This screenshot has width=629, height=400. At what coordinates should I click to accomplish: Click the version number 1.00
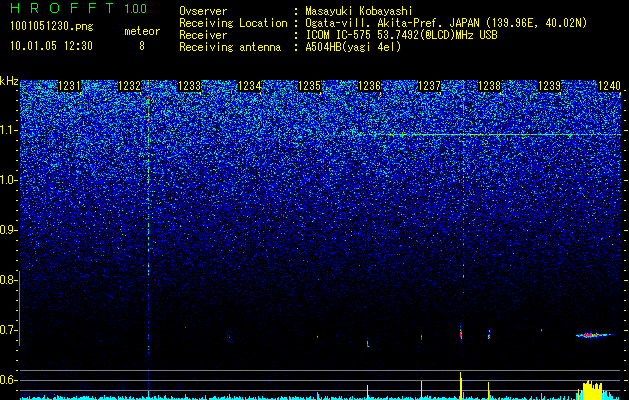click(x=136, y=8)
